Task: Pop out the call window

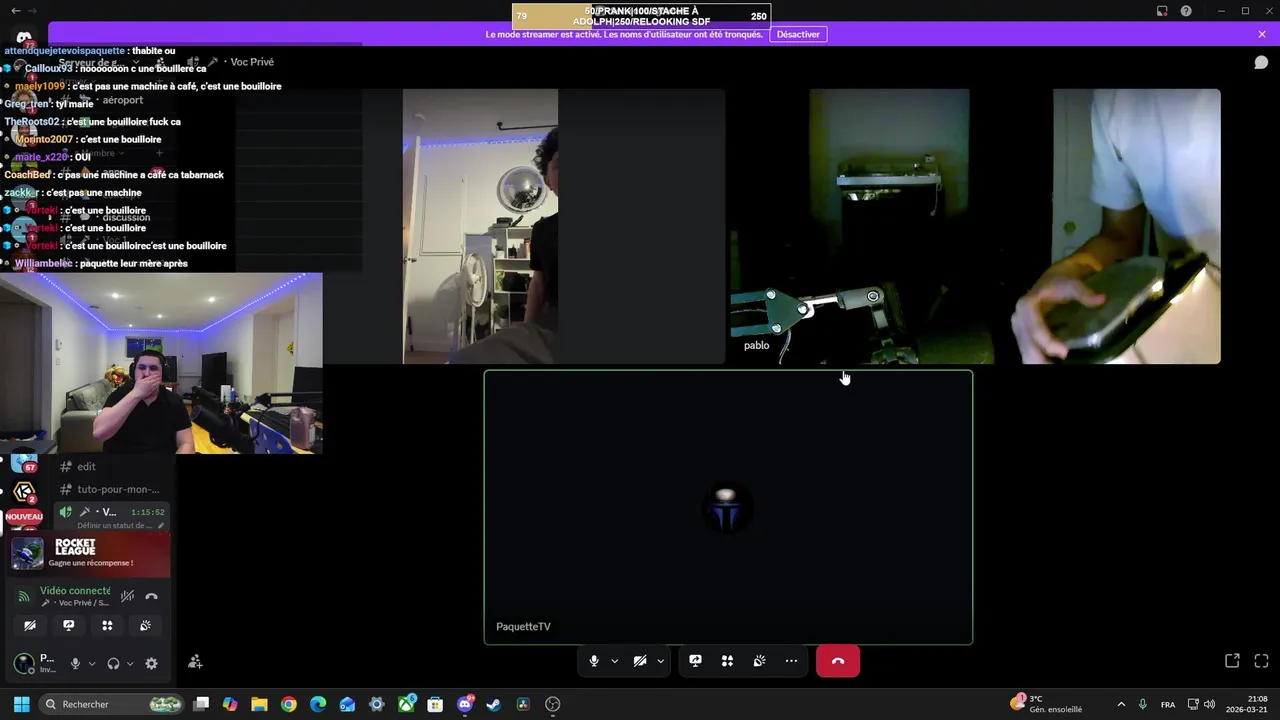Action: tap(1232, 661)
